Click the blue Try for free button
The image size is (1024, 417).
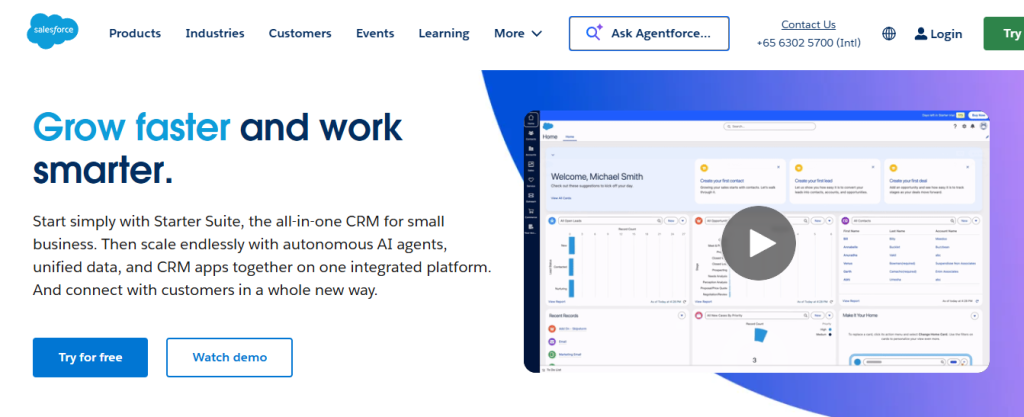(90, 357)
